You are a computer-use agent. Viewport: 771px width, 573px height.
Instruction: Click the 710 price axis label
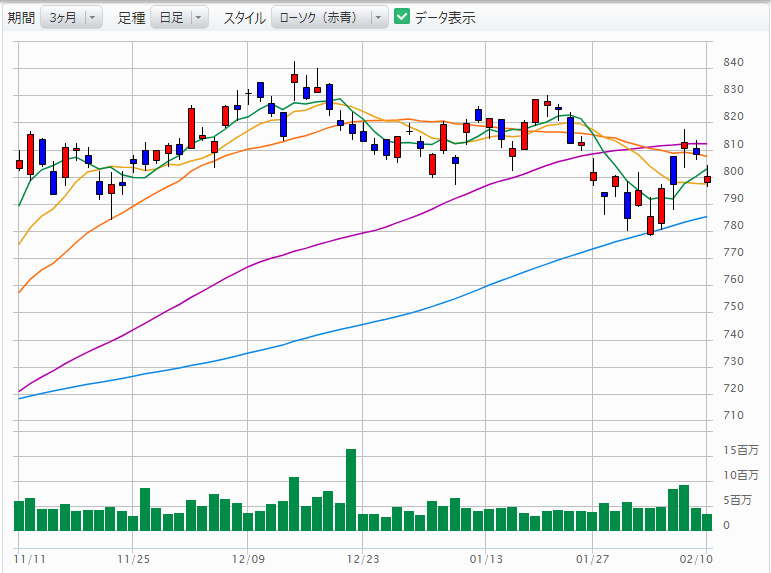pos(733,415)
